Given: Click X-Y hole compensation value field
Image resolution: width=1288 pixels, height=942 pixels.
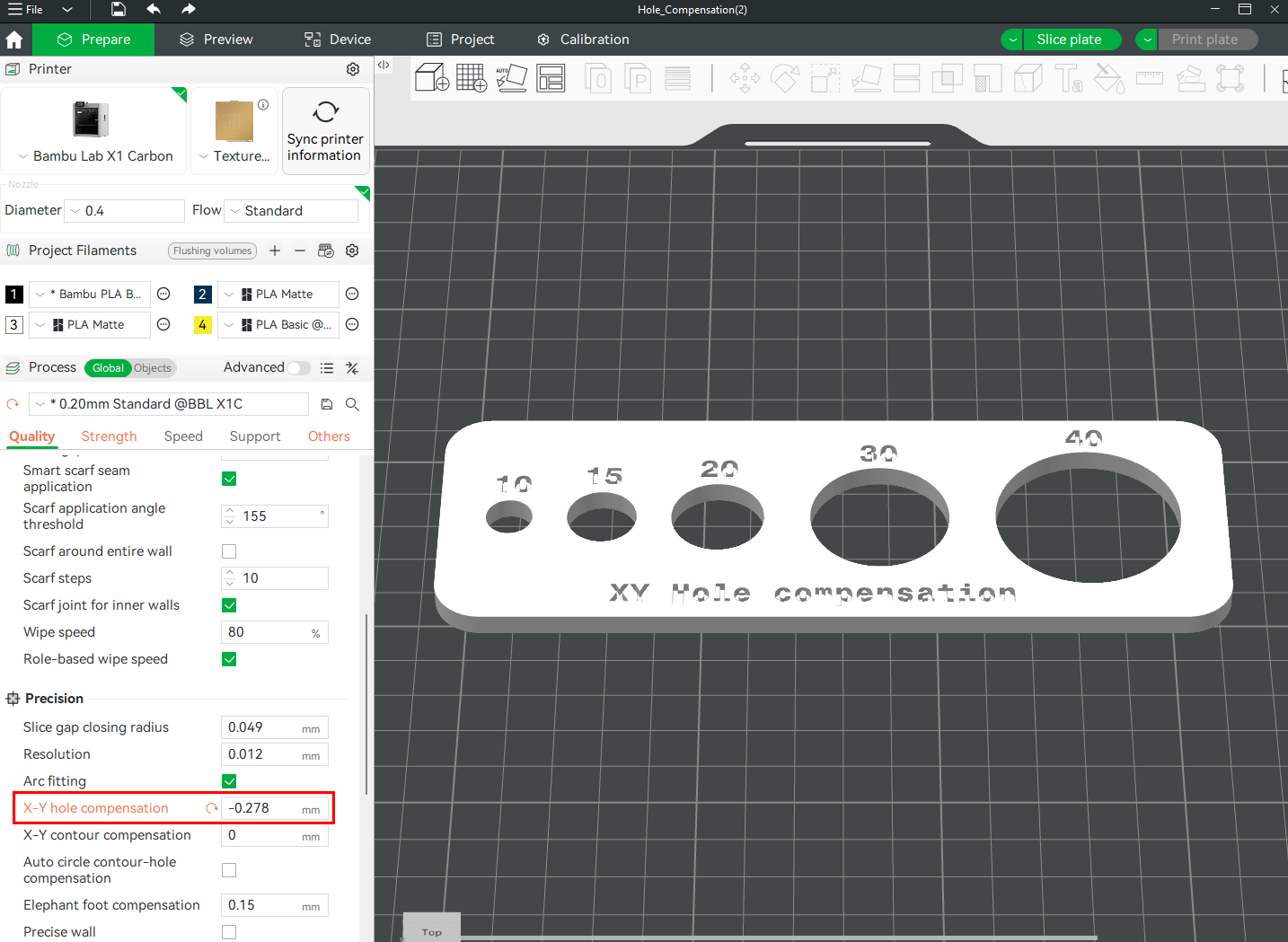Looking at the screenshot, I should pyautogui.click(x=275, y=808).
